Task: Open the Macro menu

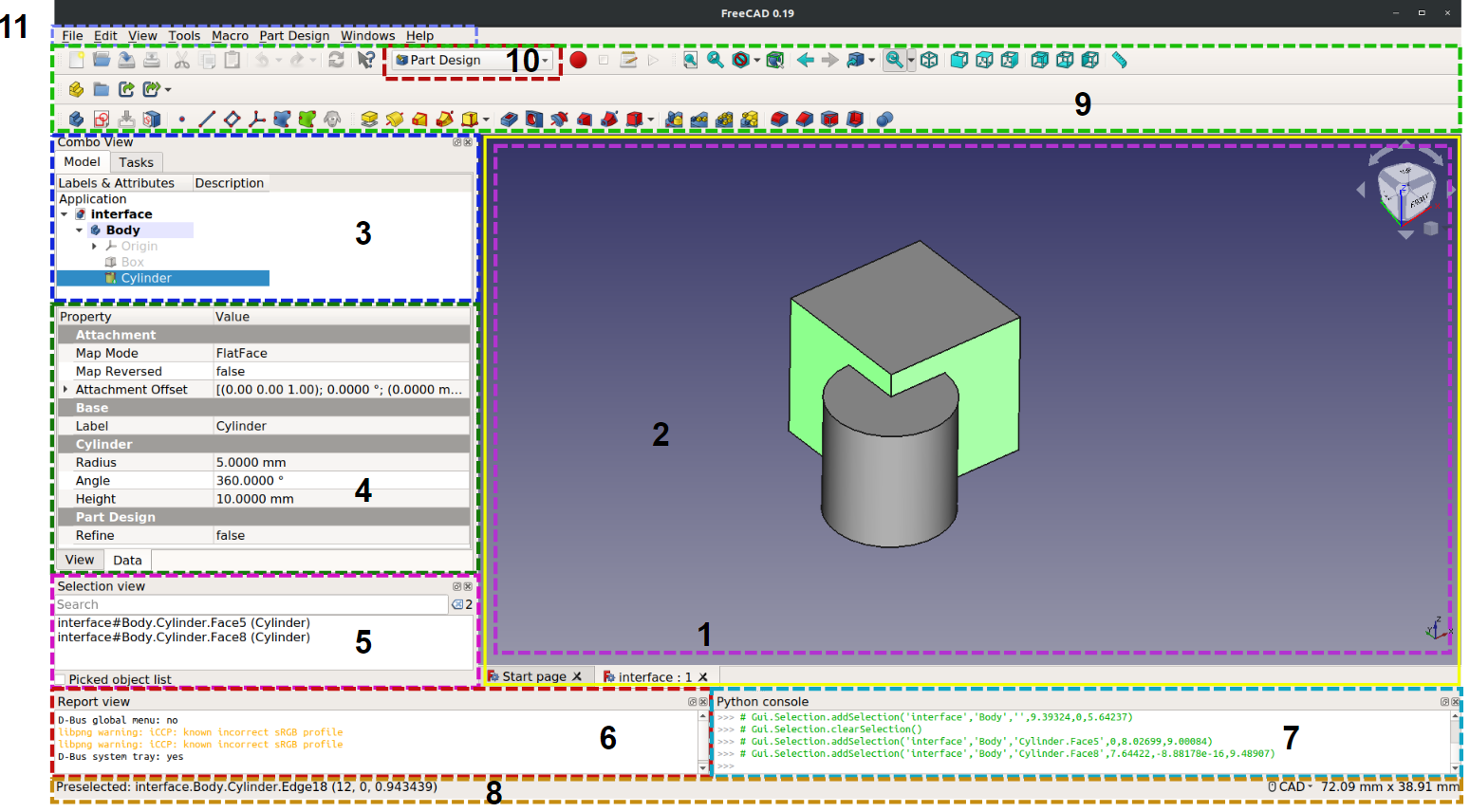Action: pos(230,36)
